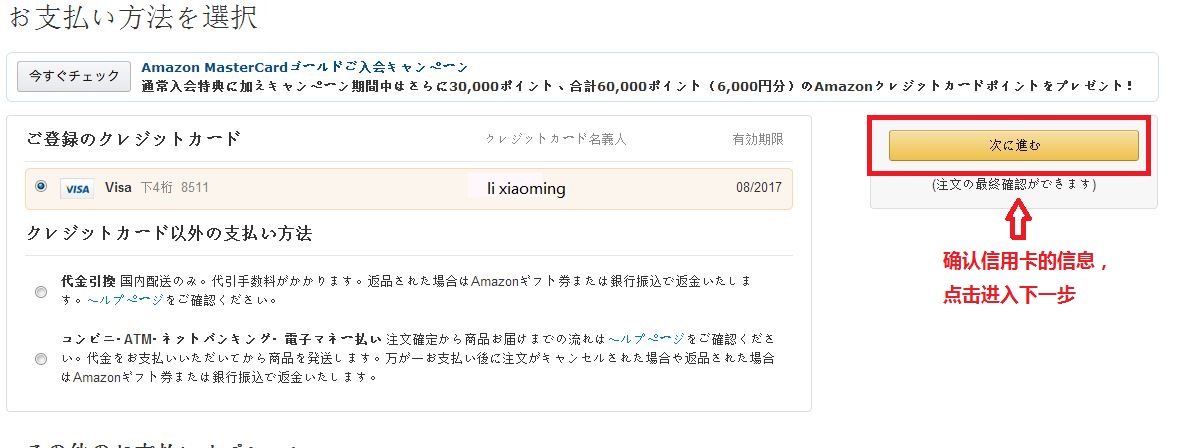Click the ご登録のクレジットカード section heading

133,138
